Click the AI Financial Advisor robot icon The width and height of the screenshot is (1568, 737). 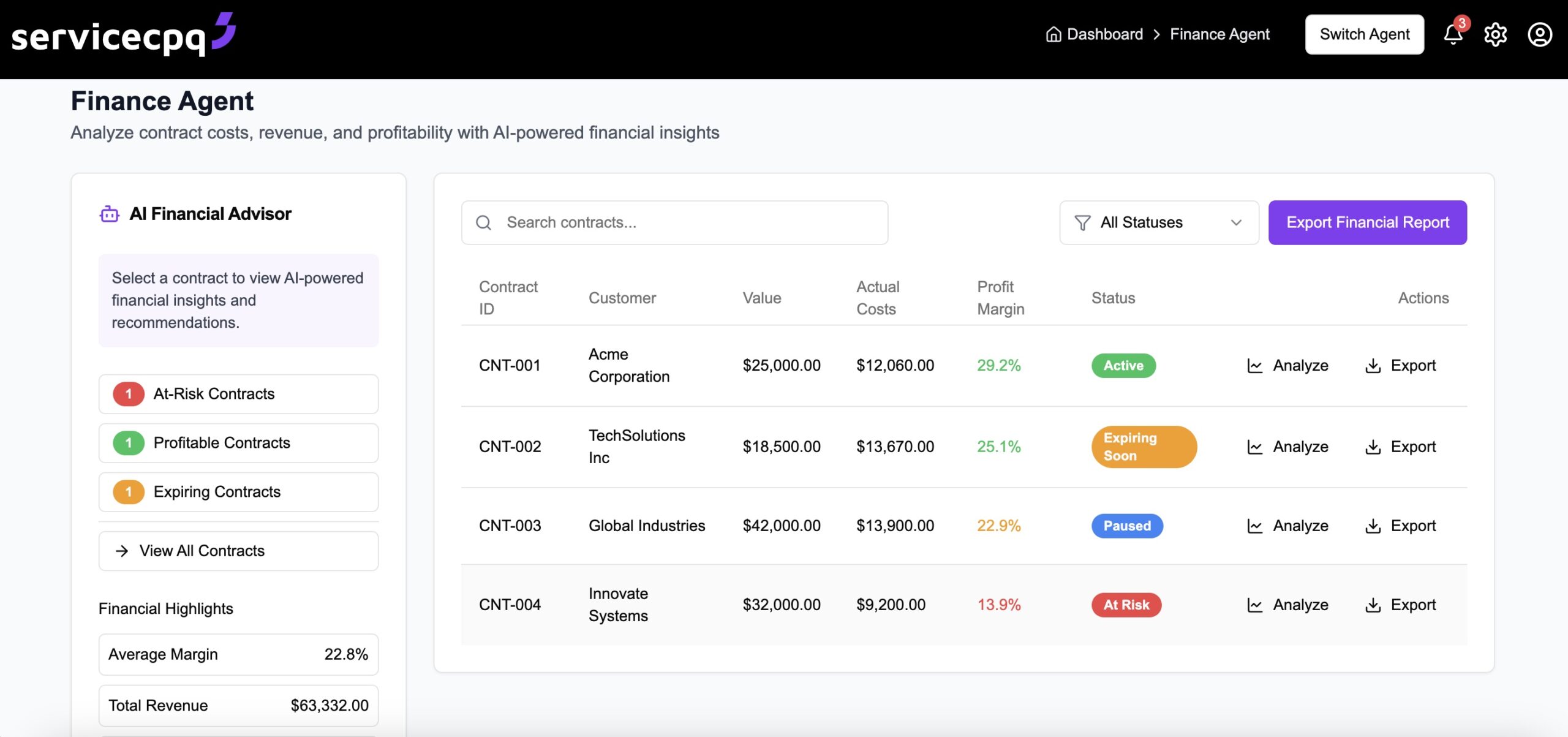click(109, 214)
